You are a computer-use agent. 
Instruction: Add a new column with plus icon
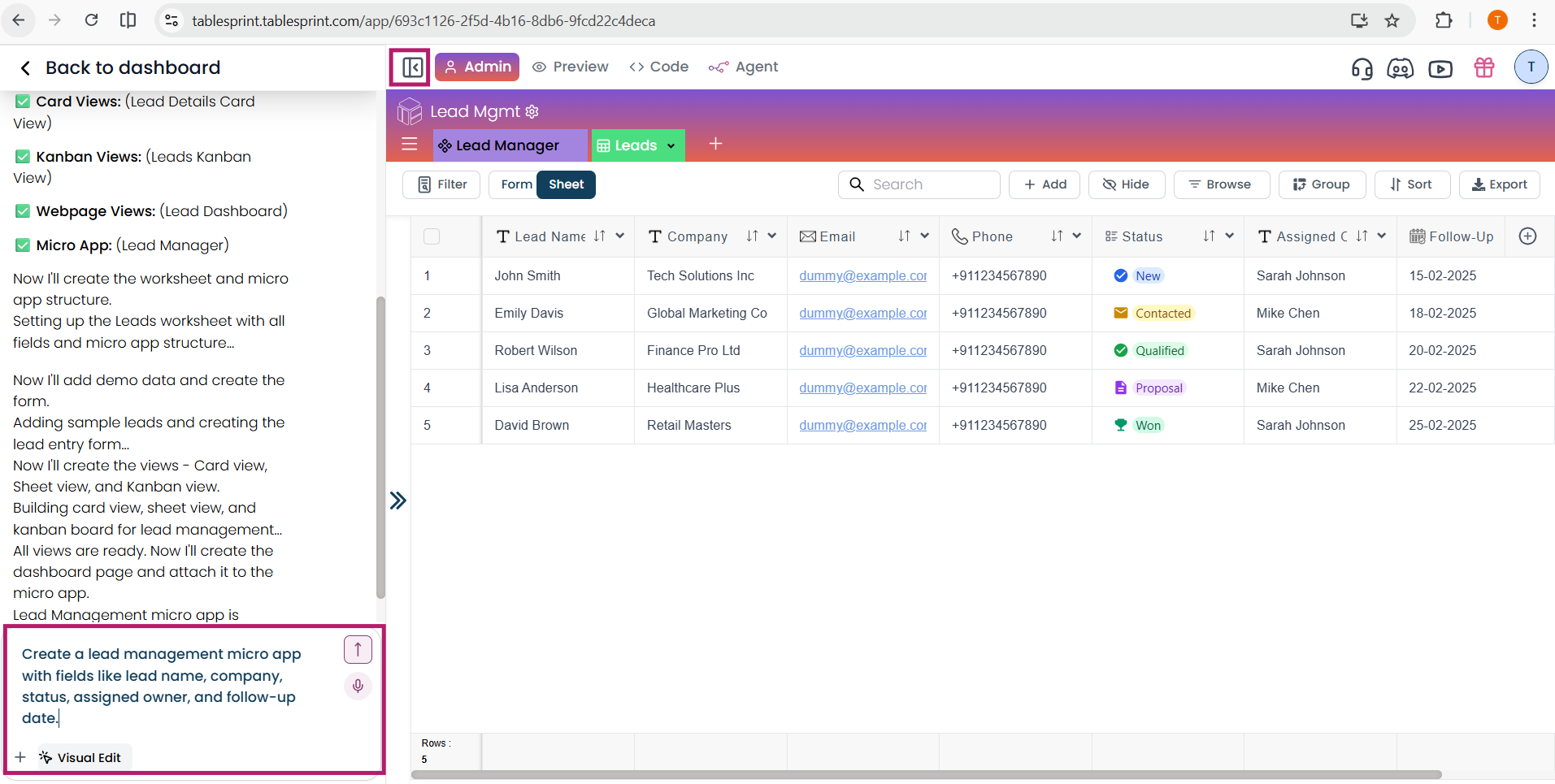tap(1527, 236)
